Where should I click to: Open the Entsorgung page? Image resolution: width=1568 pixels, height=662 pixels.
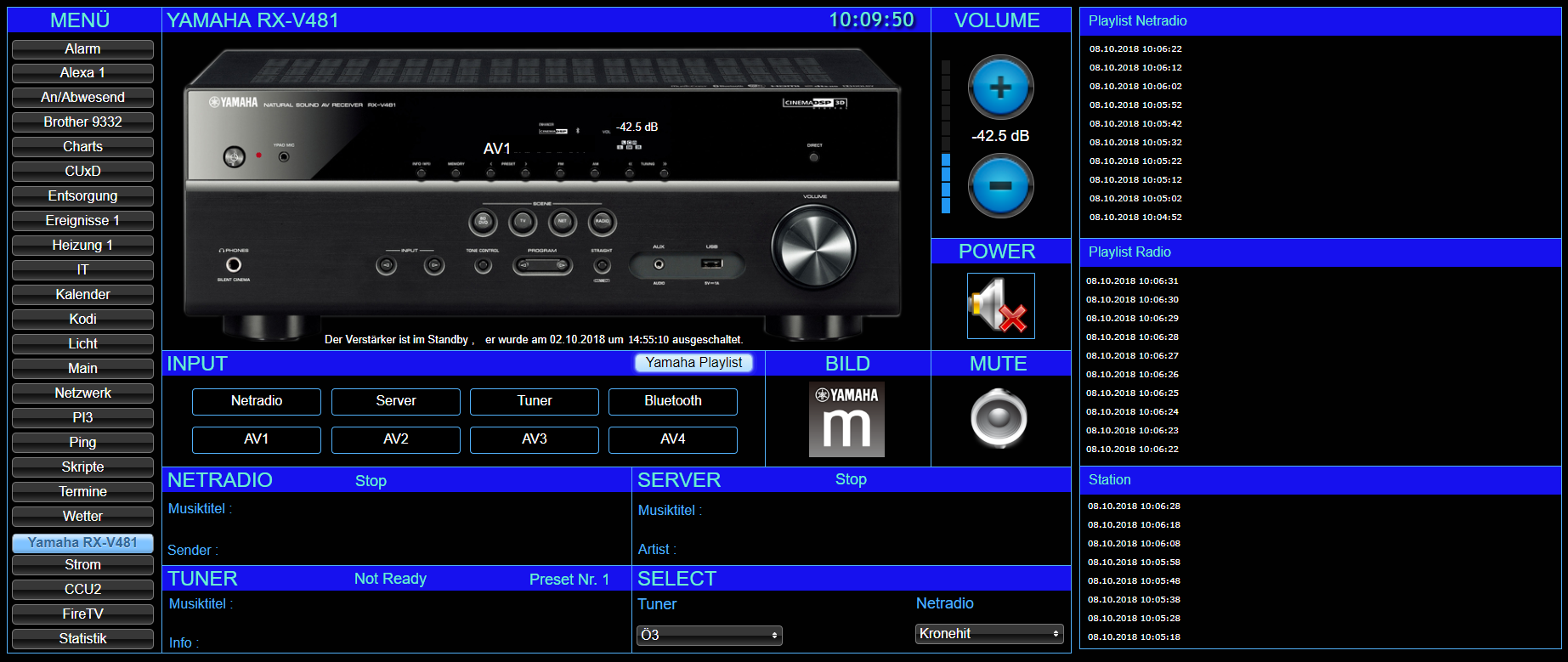tap(82, 196)
